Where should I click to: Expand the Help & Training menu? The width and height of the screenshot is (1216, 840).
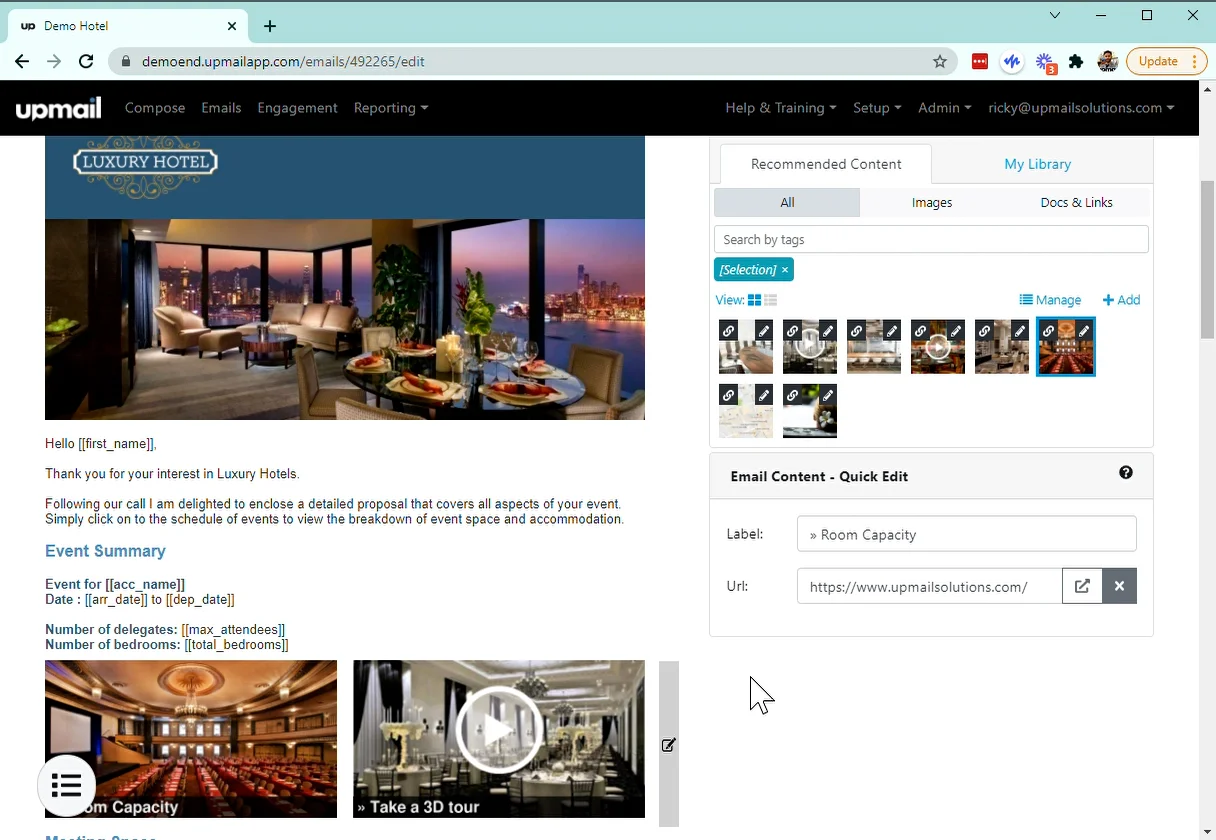point(781,108)
